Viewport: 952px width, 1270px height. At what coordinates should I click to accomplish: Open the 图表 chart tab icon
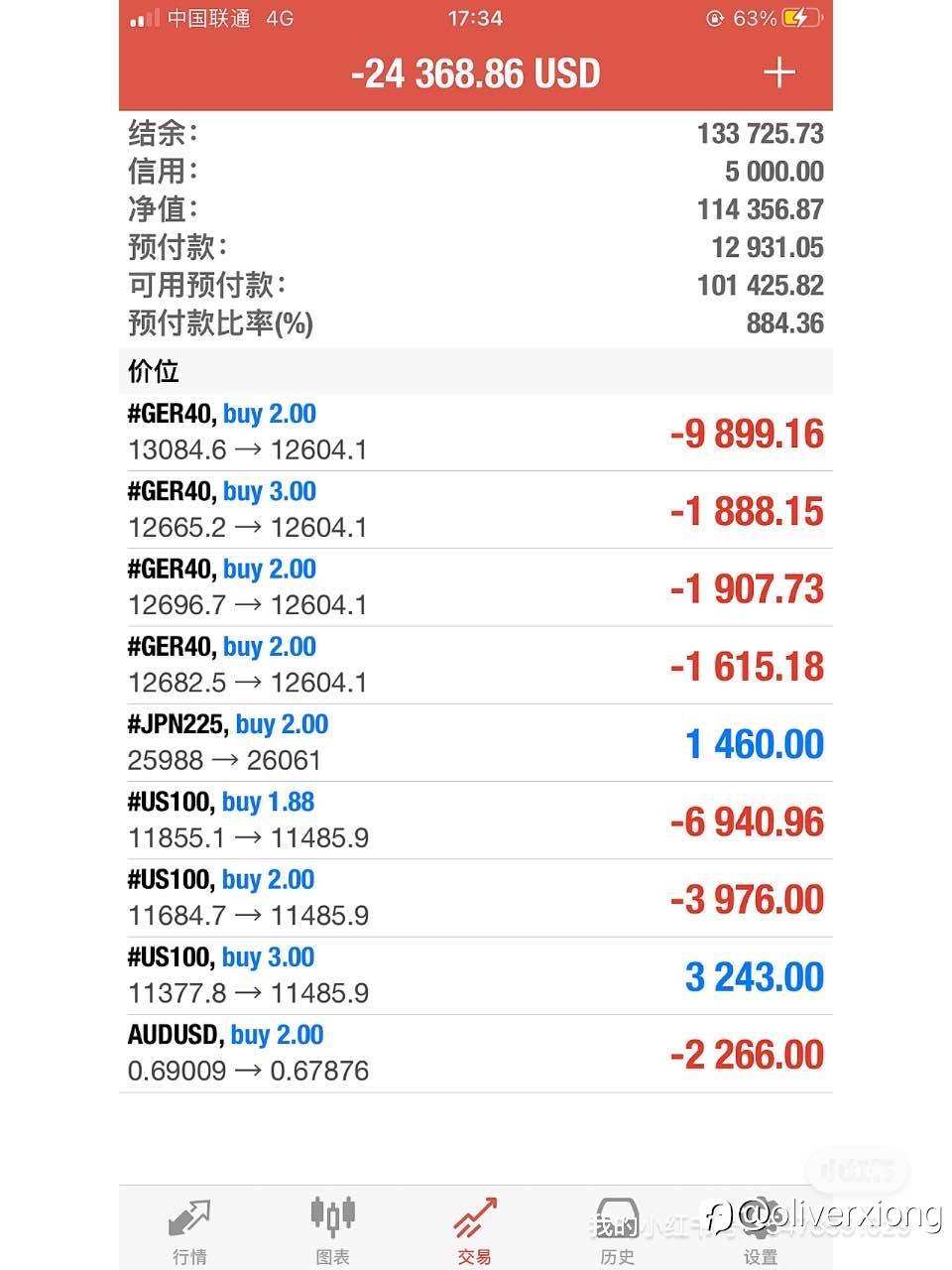tap(332, 1215)
